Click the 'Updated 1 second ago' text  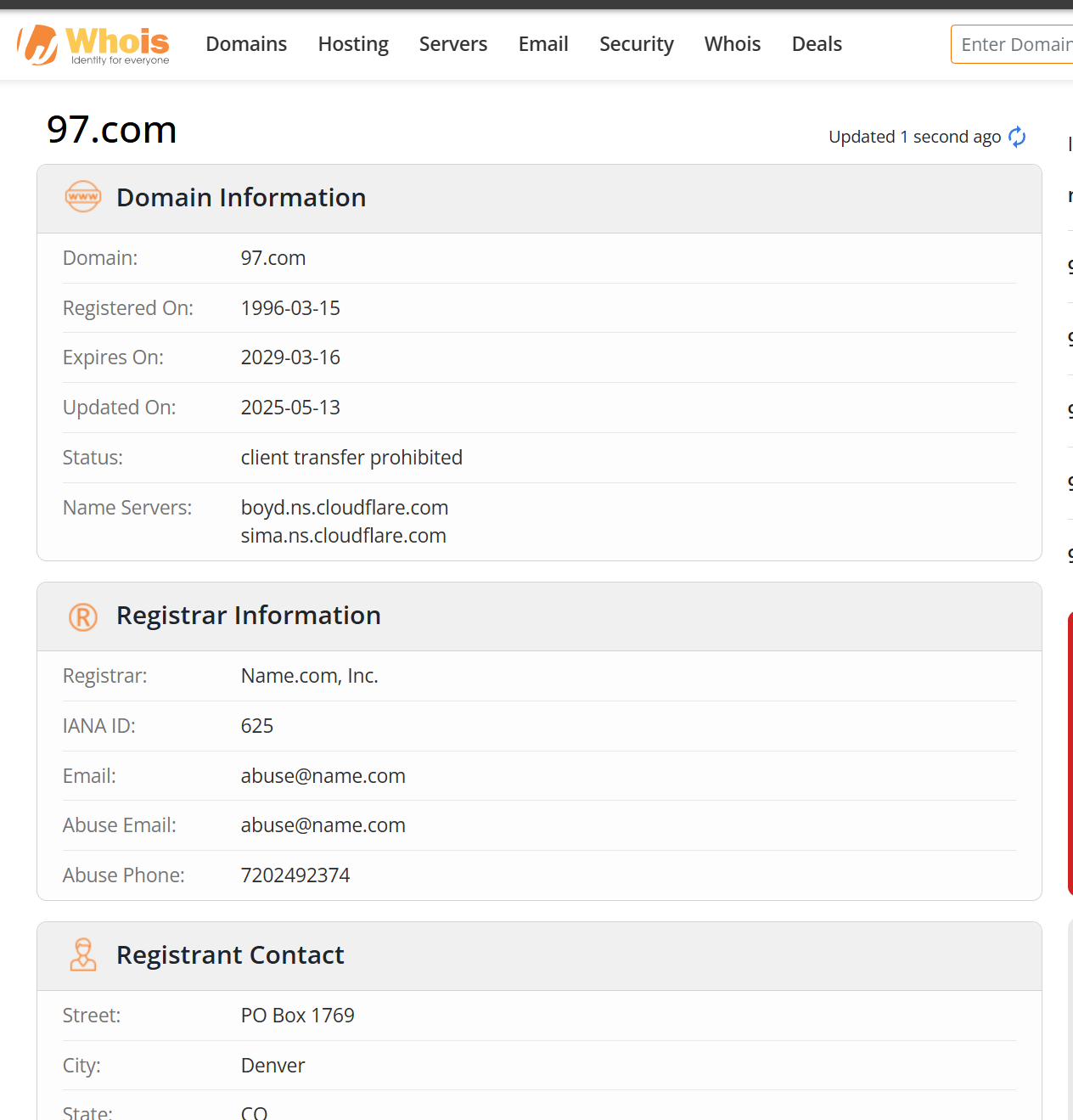[914, 137]
